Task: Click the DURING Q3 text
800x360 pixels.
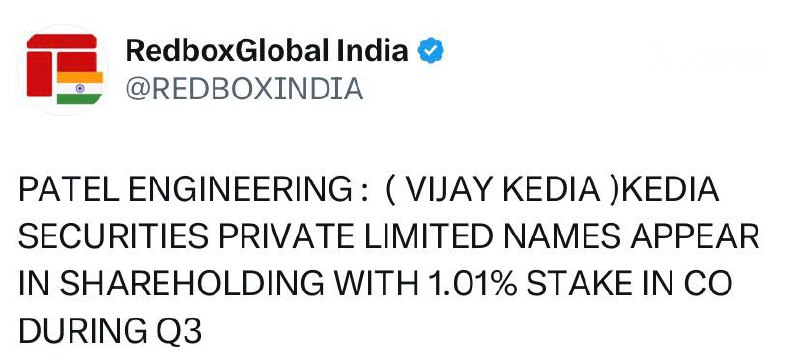Action: pyautogui.click(x=110, y=331)
